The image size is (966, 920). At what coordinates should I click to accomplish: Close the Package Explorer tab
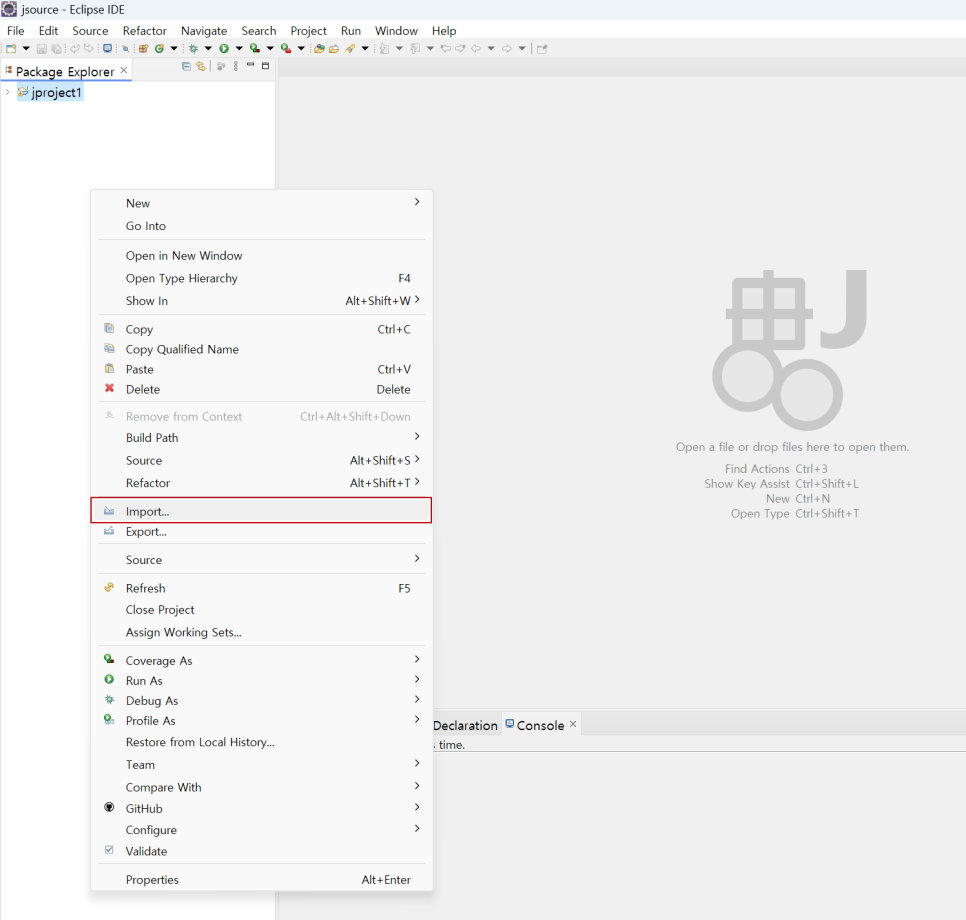click(124, 70)
